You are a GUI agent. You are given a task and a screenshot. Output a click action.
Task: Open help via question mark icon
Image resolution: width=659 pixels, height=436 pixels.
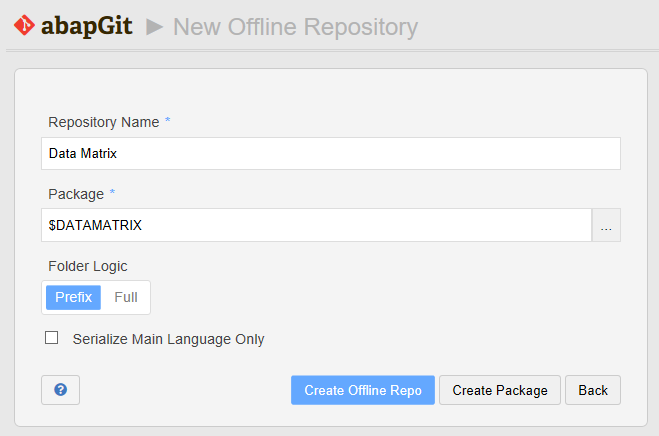point(61,390)
